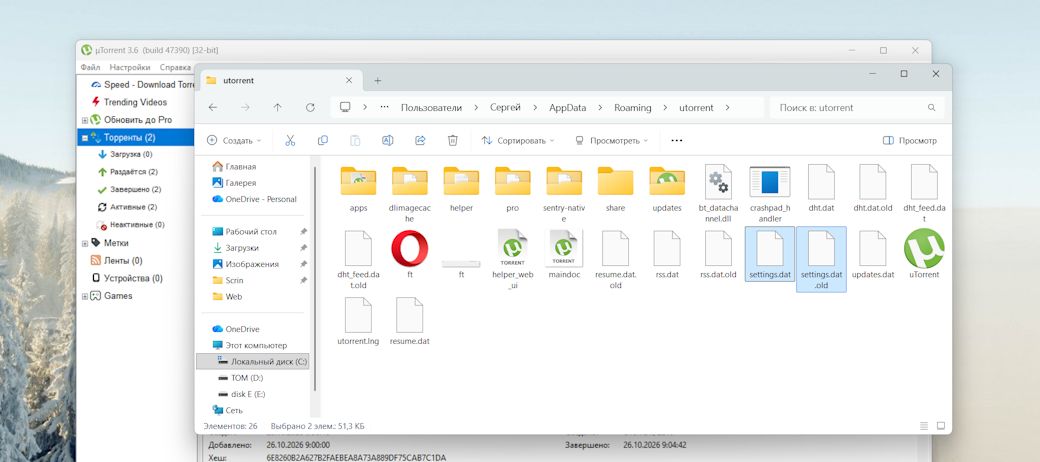Open Настройки menu in uTorrent window
Screen dimensions: 1040x462
(130, 67)
